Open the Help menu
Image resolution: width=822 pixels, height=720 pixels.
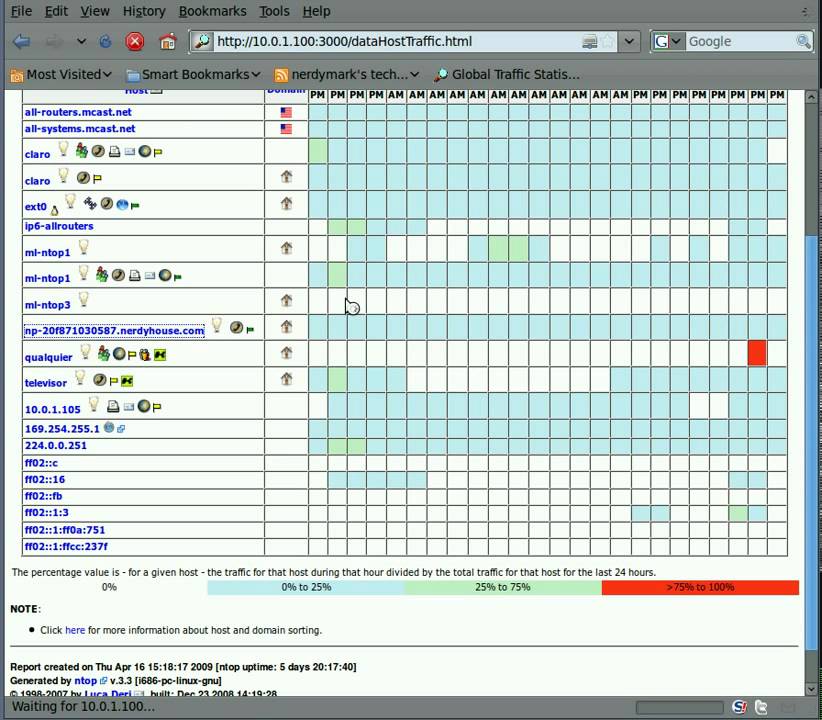(316, 11)
